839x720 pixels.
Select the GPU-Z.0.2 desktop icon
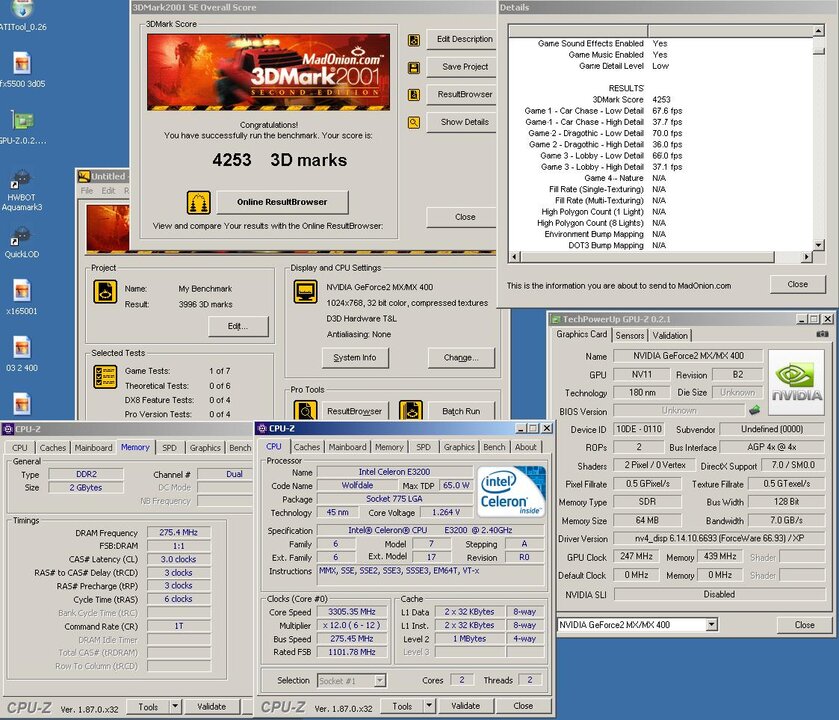click(22, 127)
